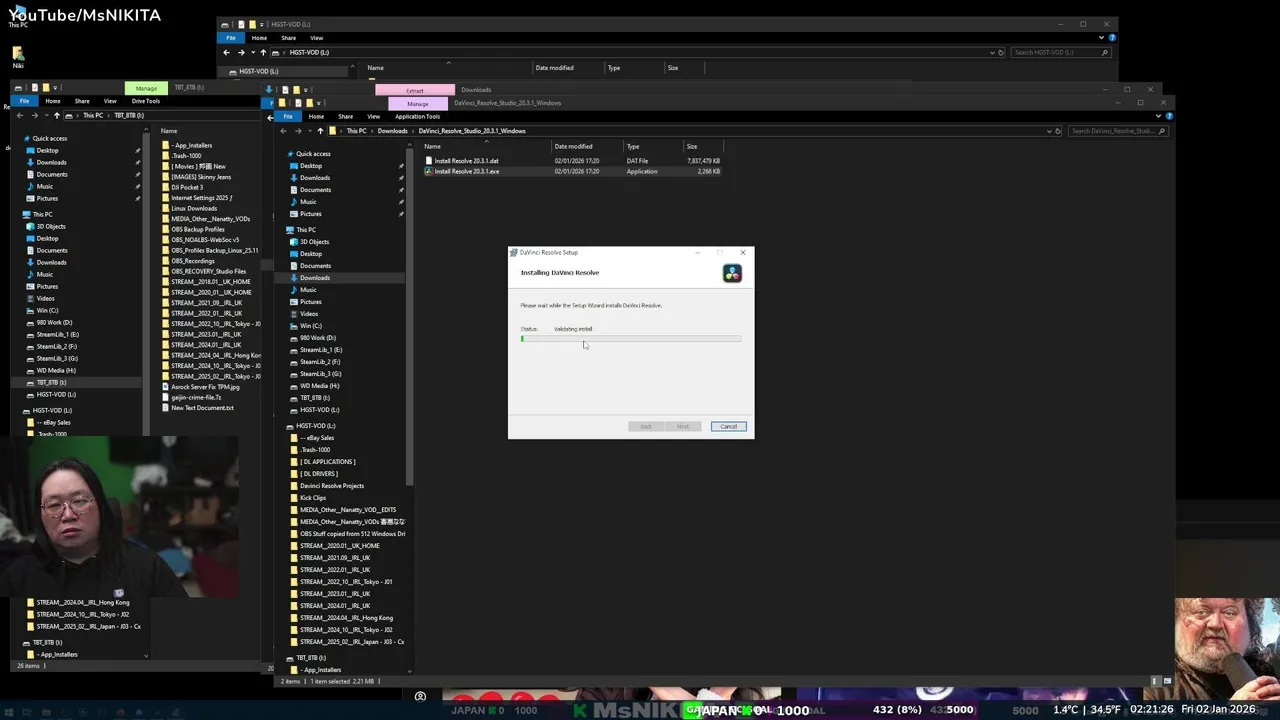This screenshot has width=1280, height=720.
Task: Refresh the DaVinci_Resolve_Studio folder view
Action: pos(1058,131)
